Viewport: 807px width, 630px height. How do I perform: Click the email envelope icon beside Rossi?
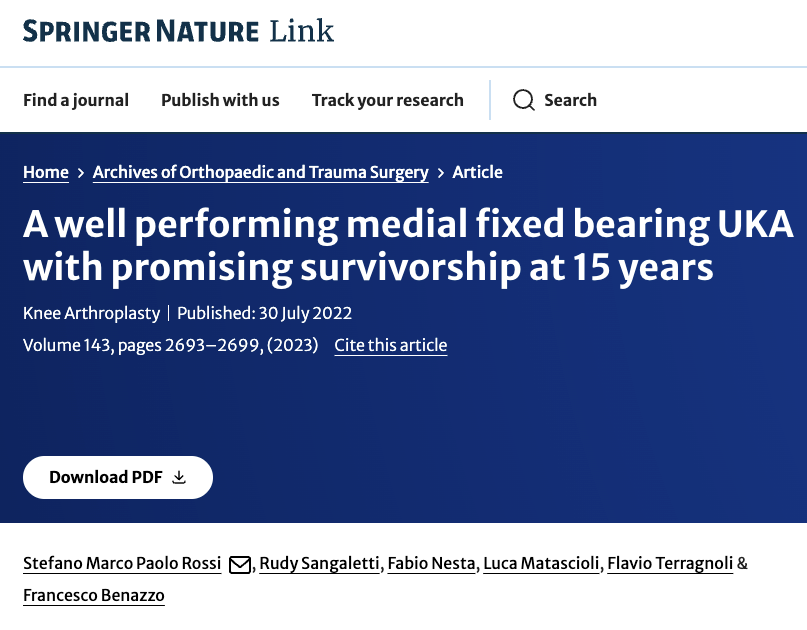pos(240,565)
